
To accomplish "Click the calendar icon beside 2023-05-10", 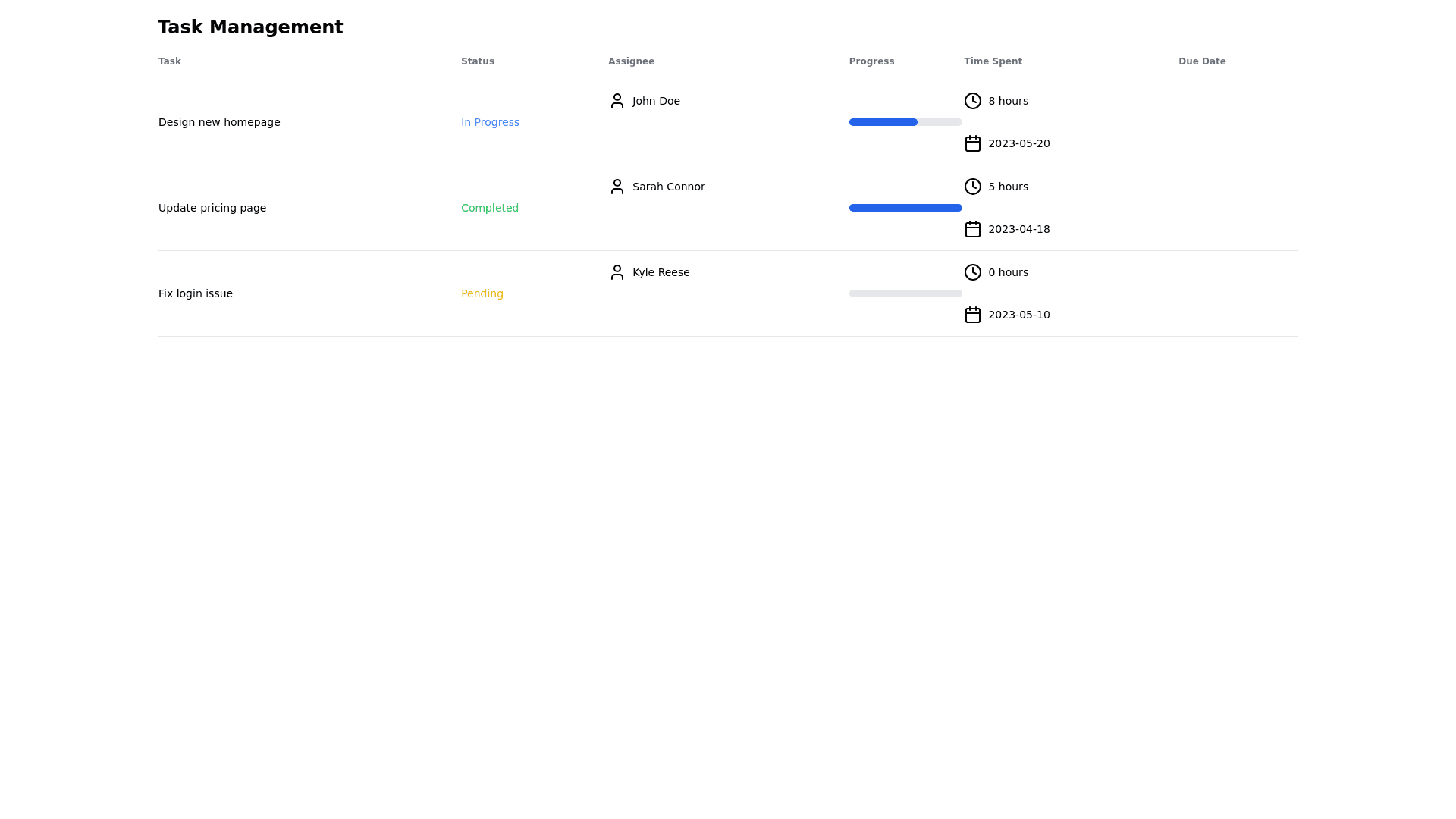I will (973, 315).
